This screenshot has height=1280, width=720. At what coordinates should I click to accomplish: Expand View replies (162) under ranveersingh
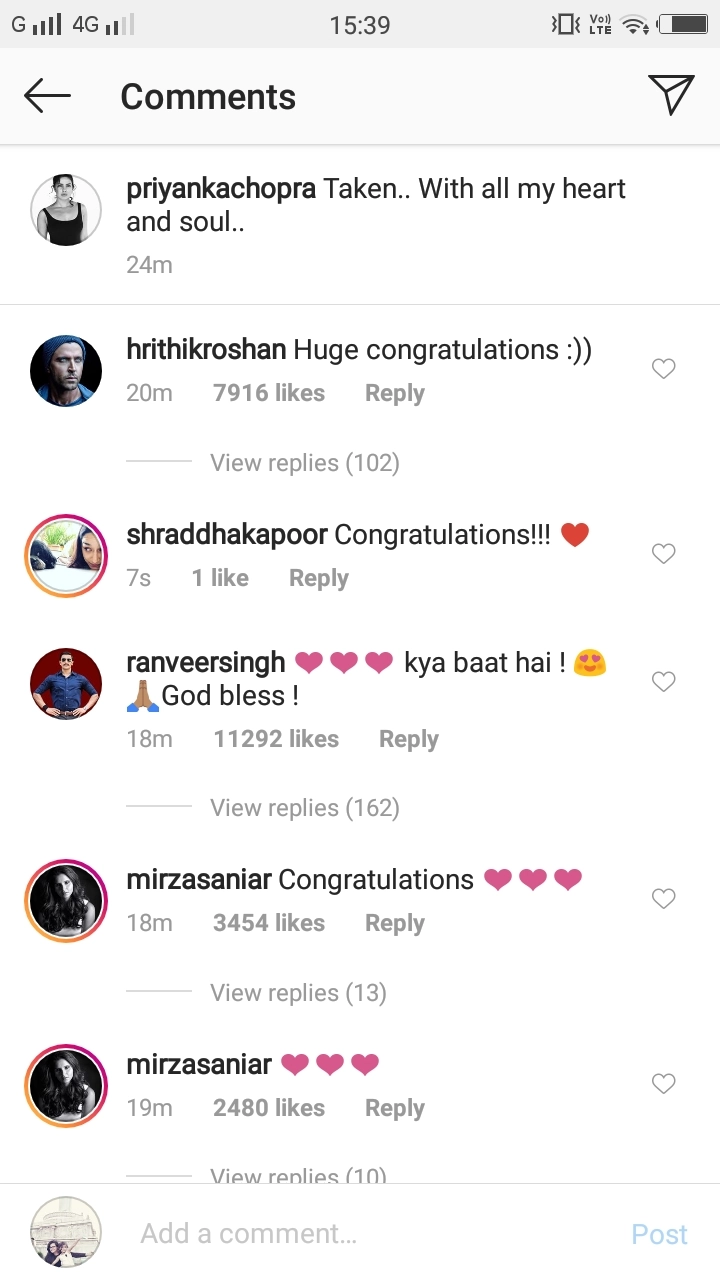tap(304, 808)
